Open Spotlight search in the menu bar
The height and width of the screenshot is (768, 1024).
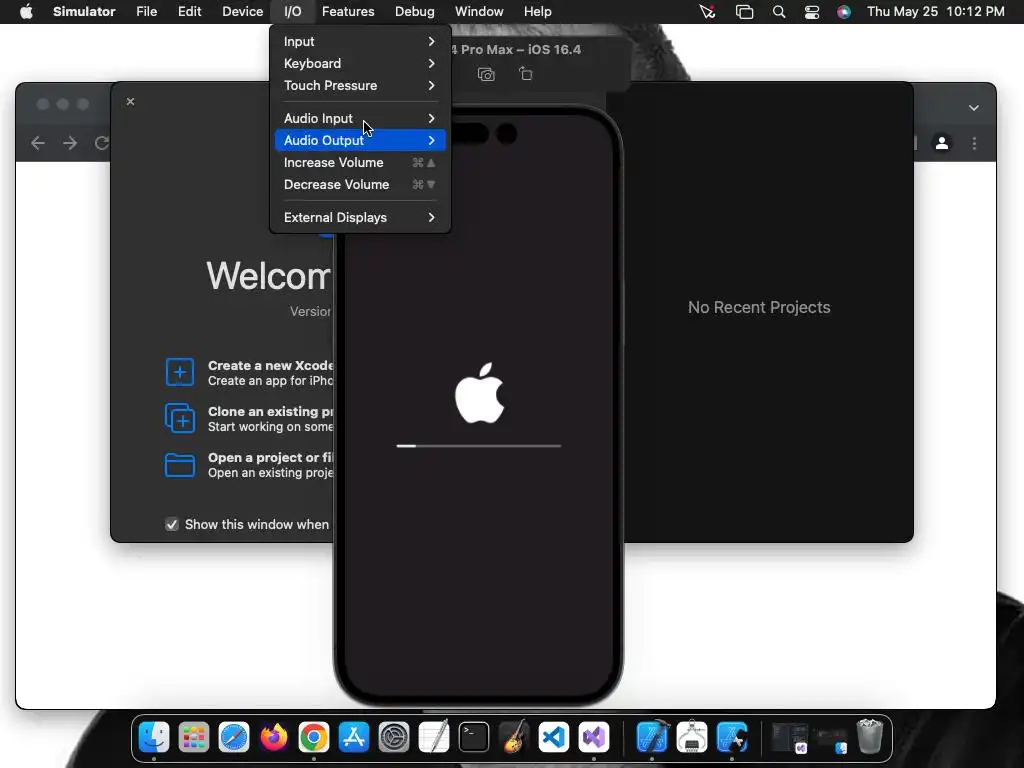point(778,12)
